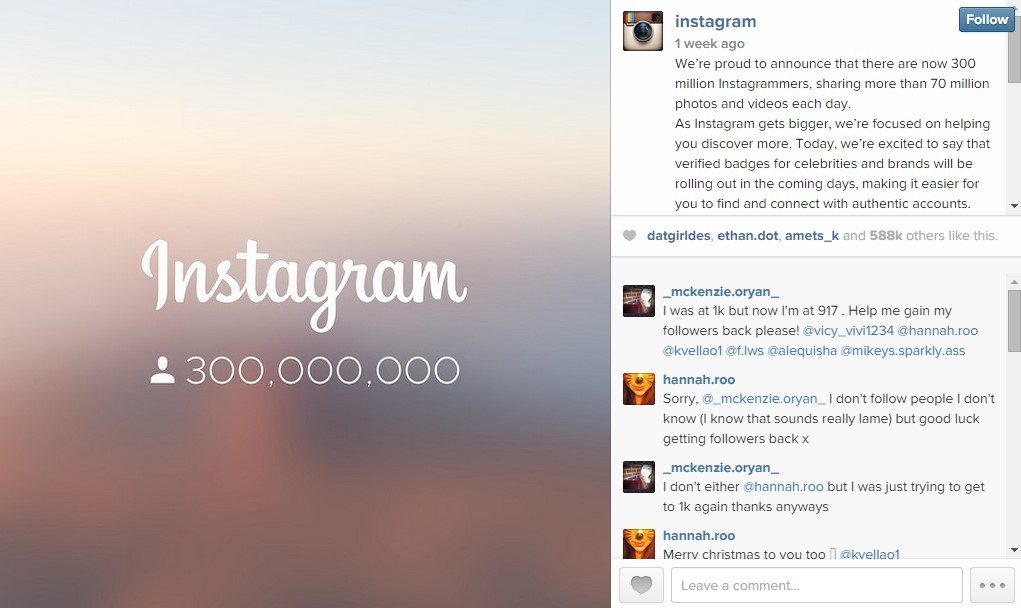Open datgirldes's profile link

click(x=677, y=235)
